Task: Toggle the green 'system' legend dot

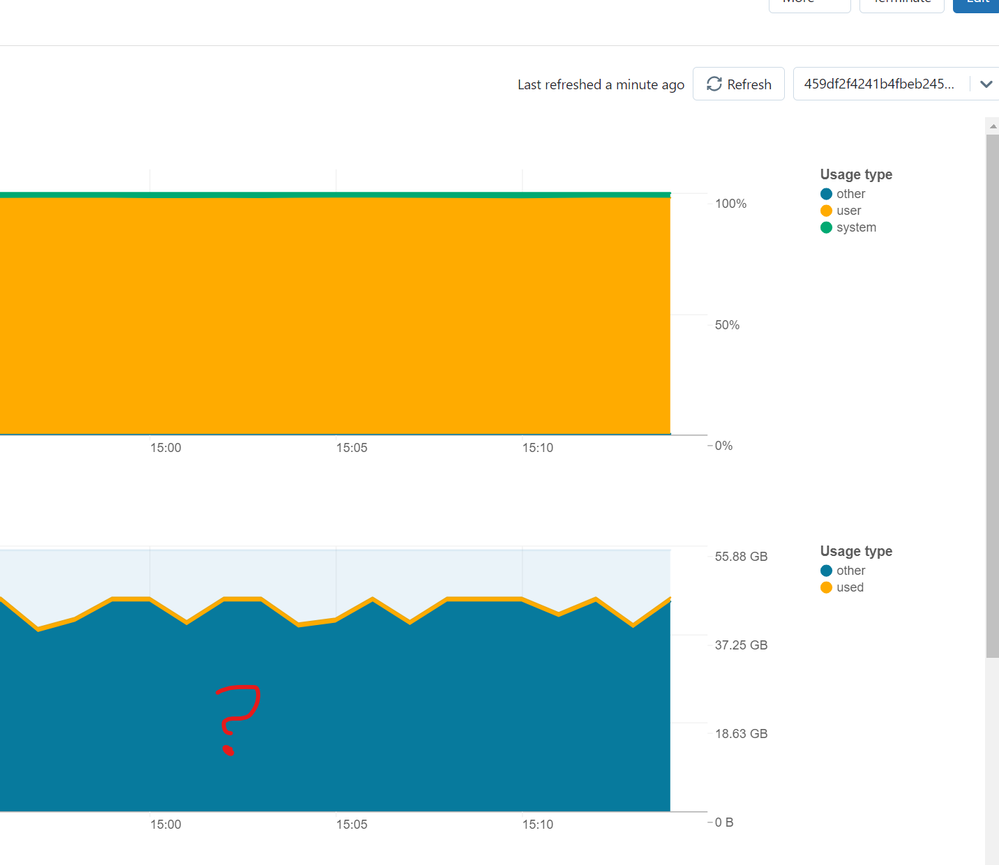Action: pos(826,228)
